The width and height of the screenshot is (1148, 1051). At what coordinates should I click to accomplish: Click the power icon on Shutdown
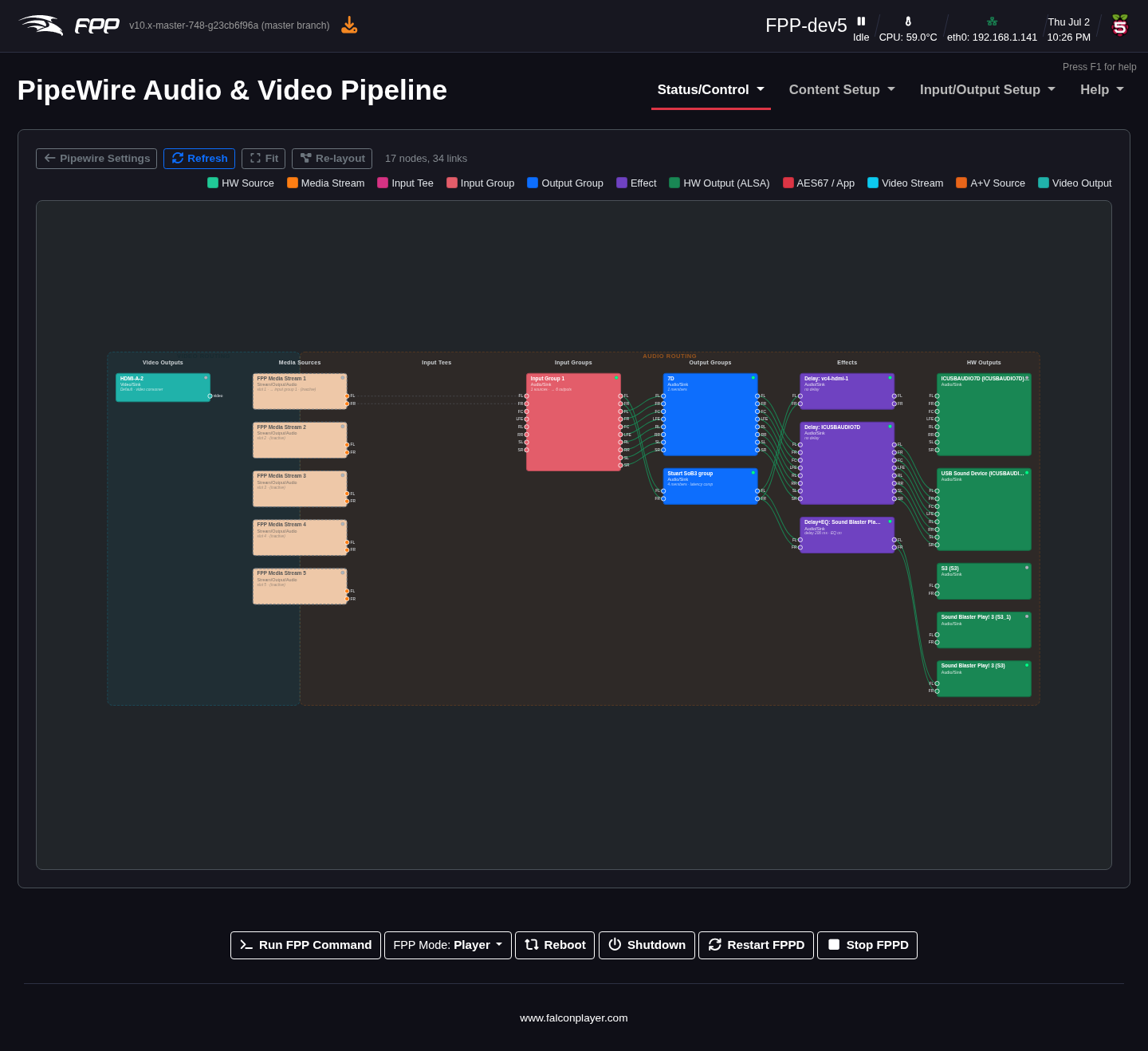click(x=615, y=944)
